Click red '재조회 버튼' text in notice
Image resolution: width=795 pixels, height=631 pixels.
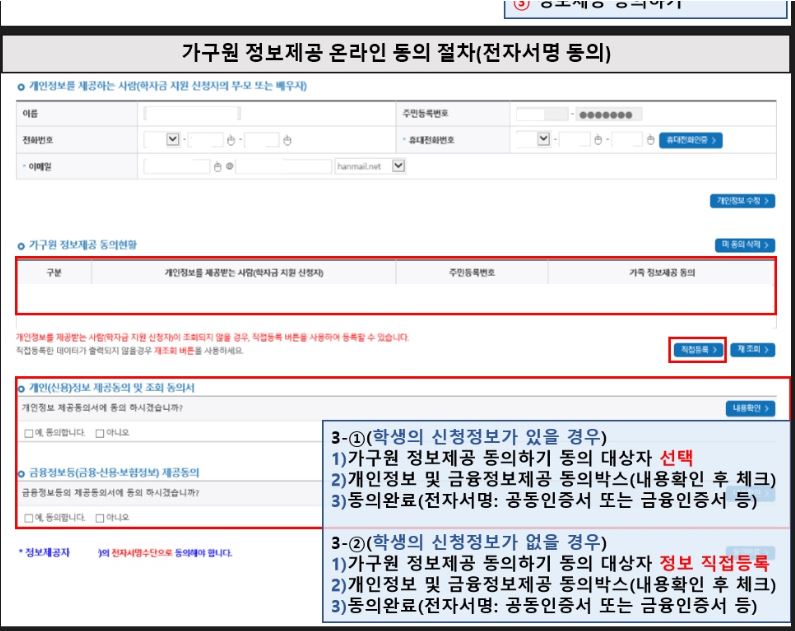click(x=174, y=351)
